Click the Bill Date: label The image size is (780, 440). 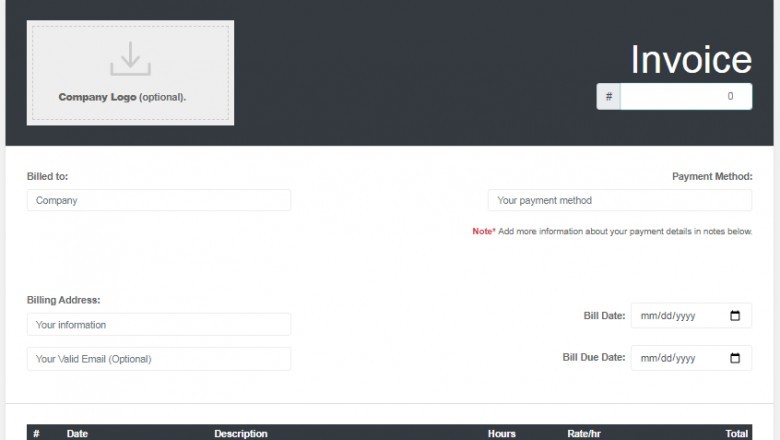coord(604,316)
